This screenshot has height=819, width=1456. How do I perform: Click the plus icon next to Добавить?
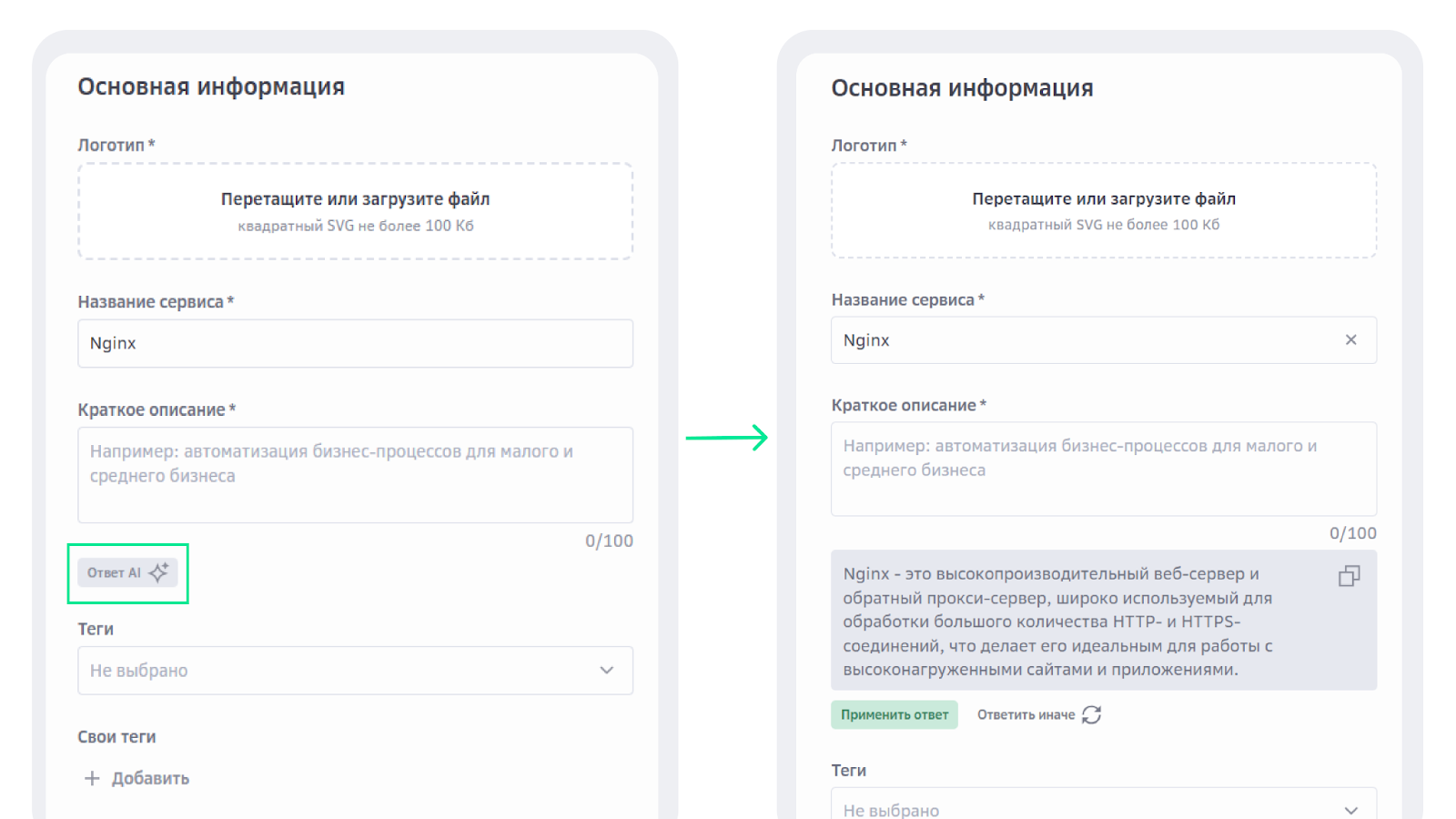tap(92, 778)
